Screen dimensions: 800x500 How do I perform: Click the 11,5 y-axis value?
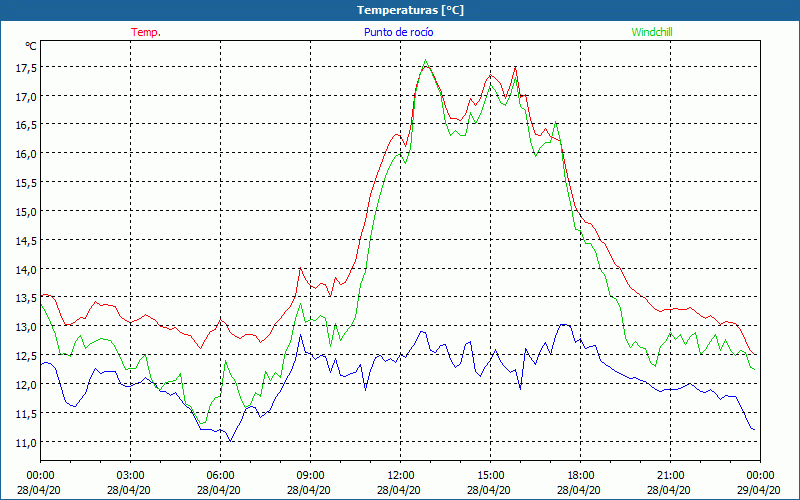26,413
